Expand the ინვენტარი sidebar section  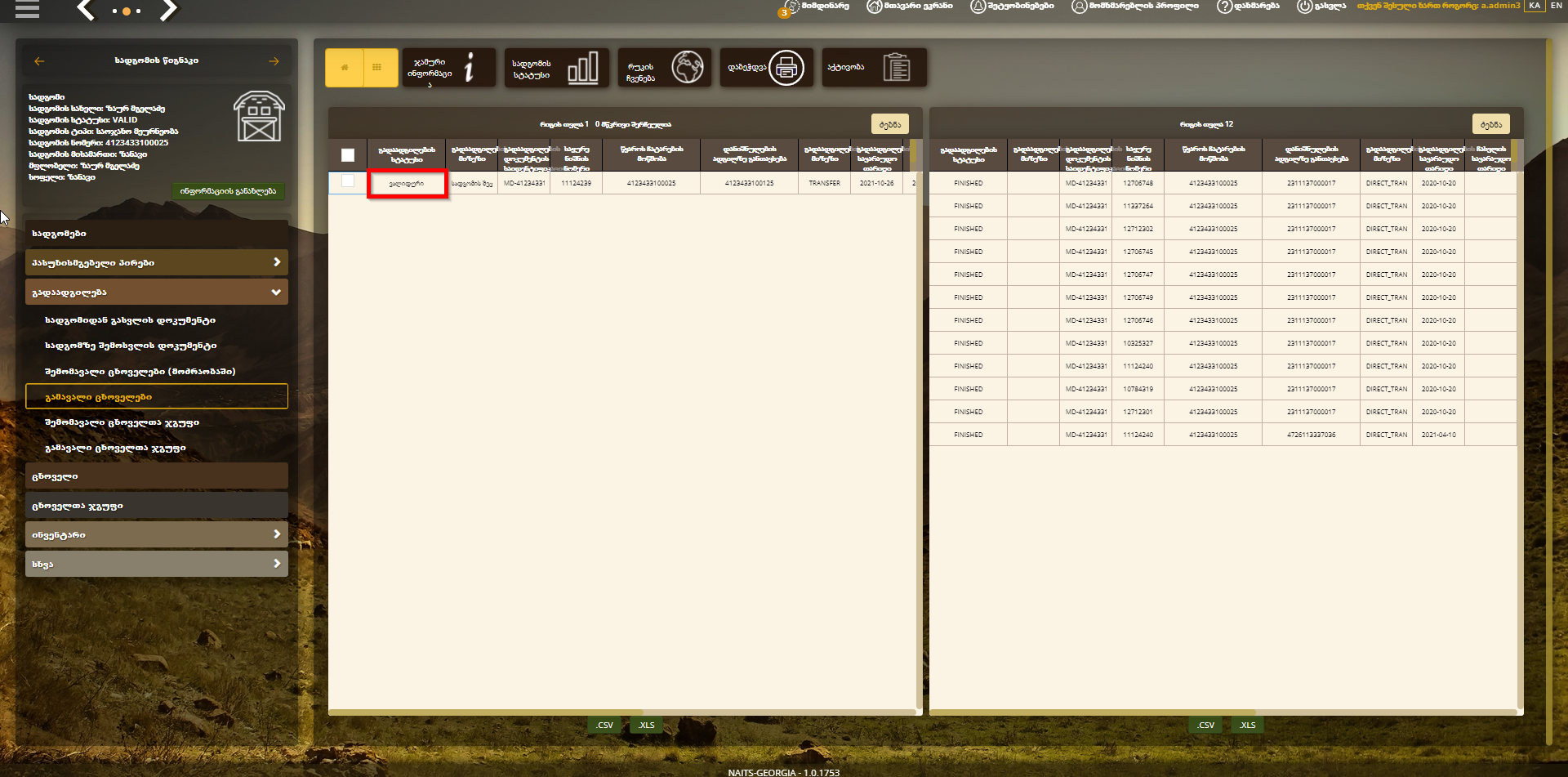coord(157,534)
